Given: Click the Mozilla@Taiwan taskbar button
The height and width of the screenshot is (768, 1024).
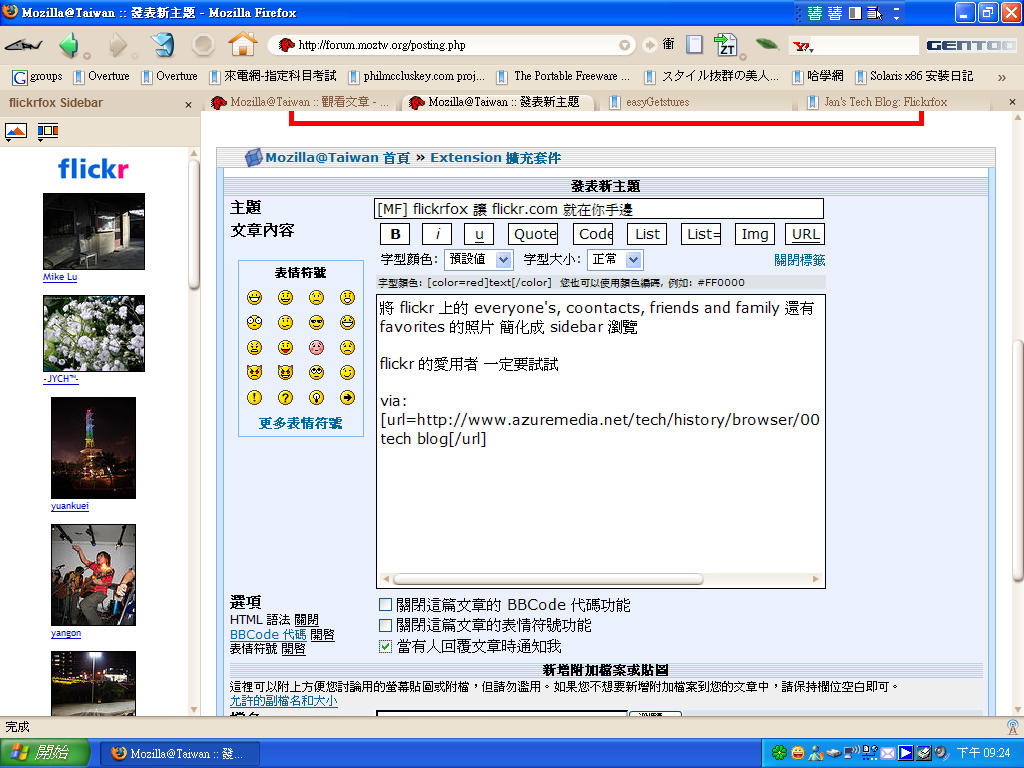Looking at the screenshot, I should click(180, 754).
